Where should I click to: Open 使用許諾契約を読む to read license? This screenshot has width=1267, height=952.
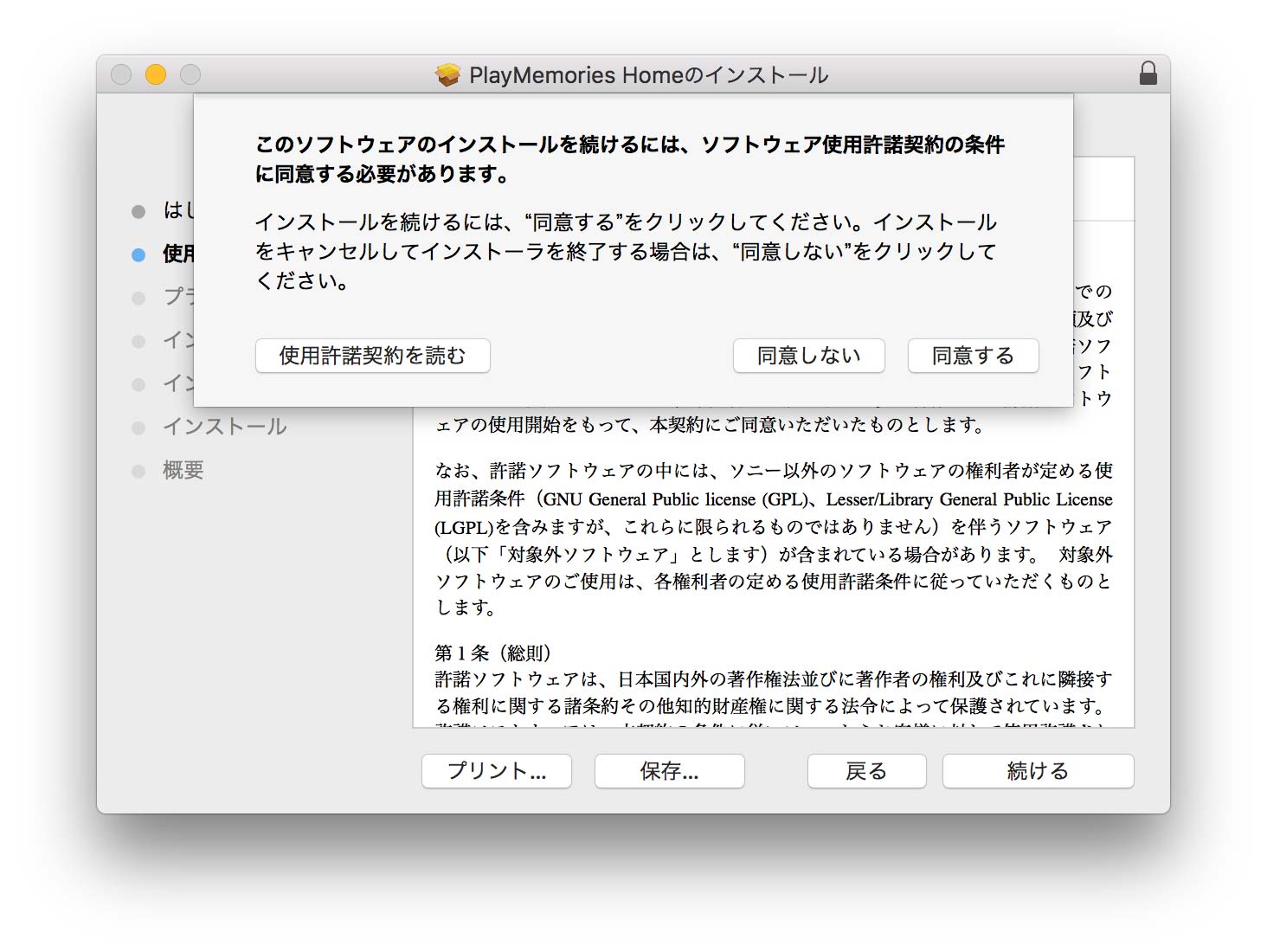click(372, 356)
